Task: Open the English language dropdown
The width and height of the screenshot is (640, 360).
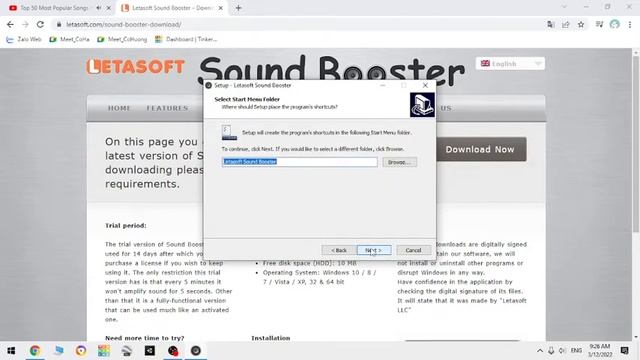Action: (x=510, y=64)
